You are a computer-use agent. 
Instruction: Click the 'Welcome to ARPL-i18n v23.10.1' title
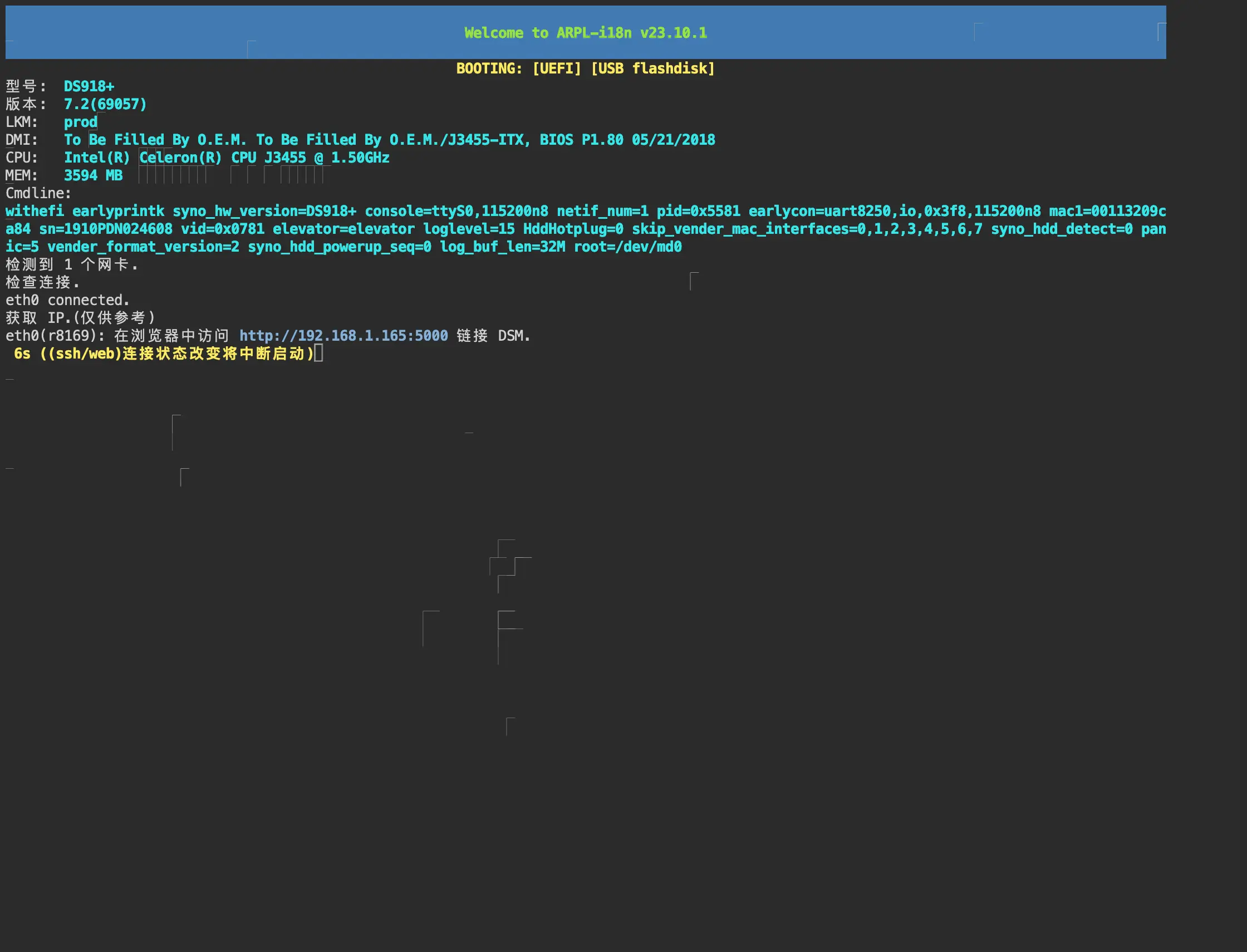click(x=586, y=33)
